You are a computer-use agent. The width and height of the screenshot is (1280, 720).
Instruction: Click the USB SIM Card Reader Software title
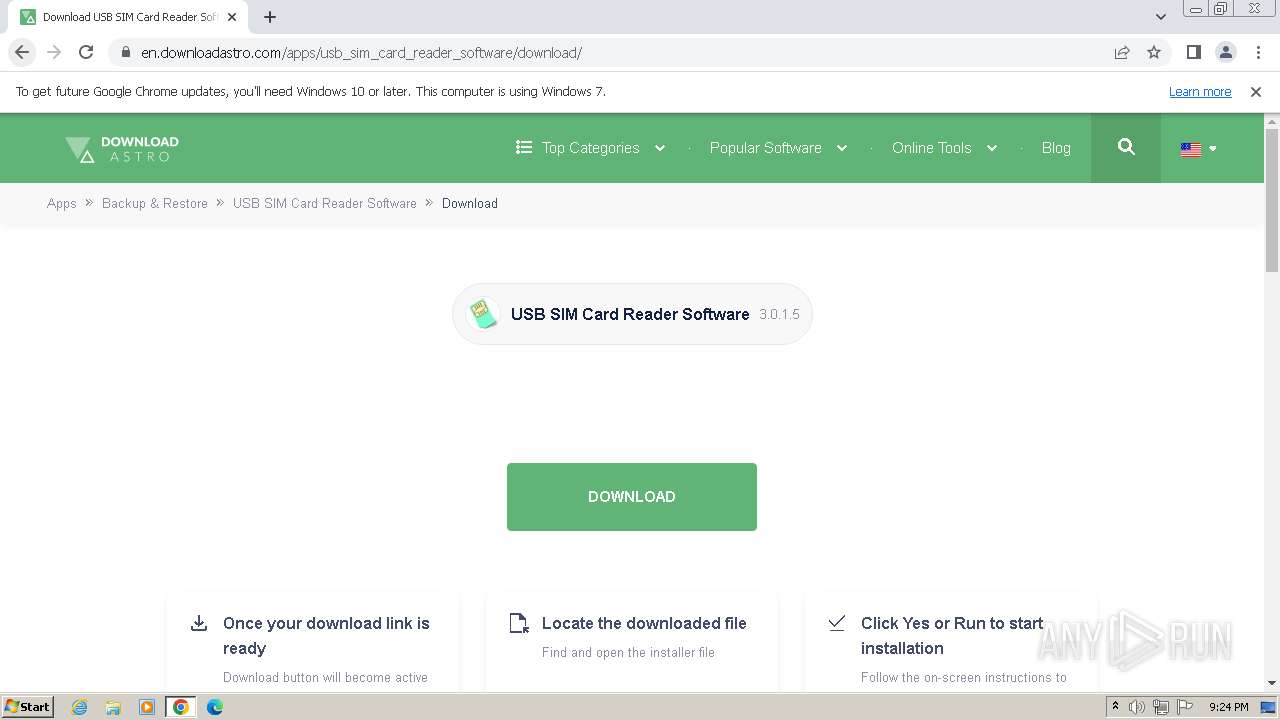[630, 314]
